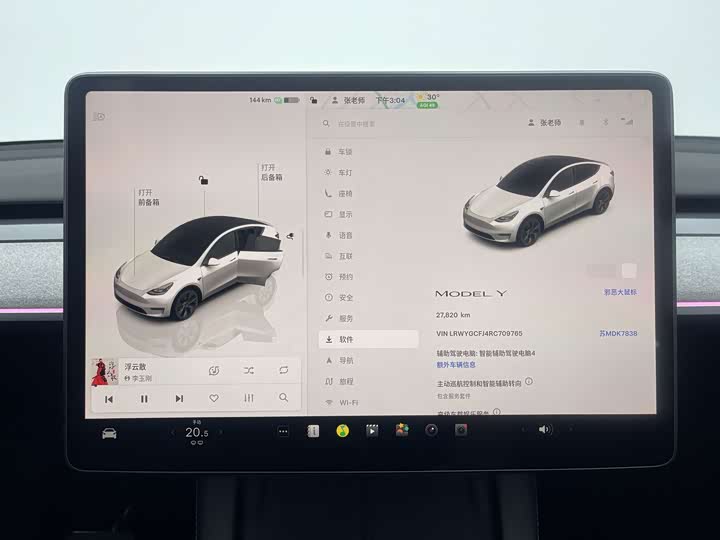
Task: Open the all-apps three-dot launcher
Action: tap(283, 431)
